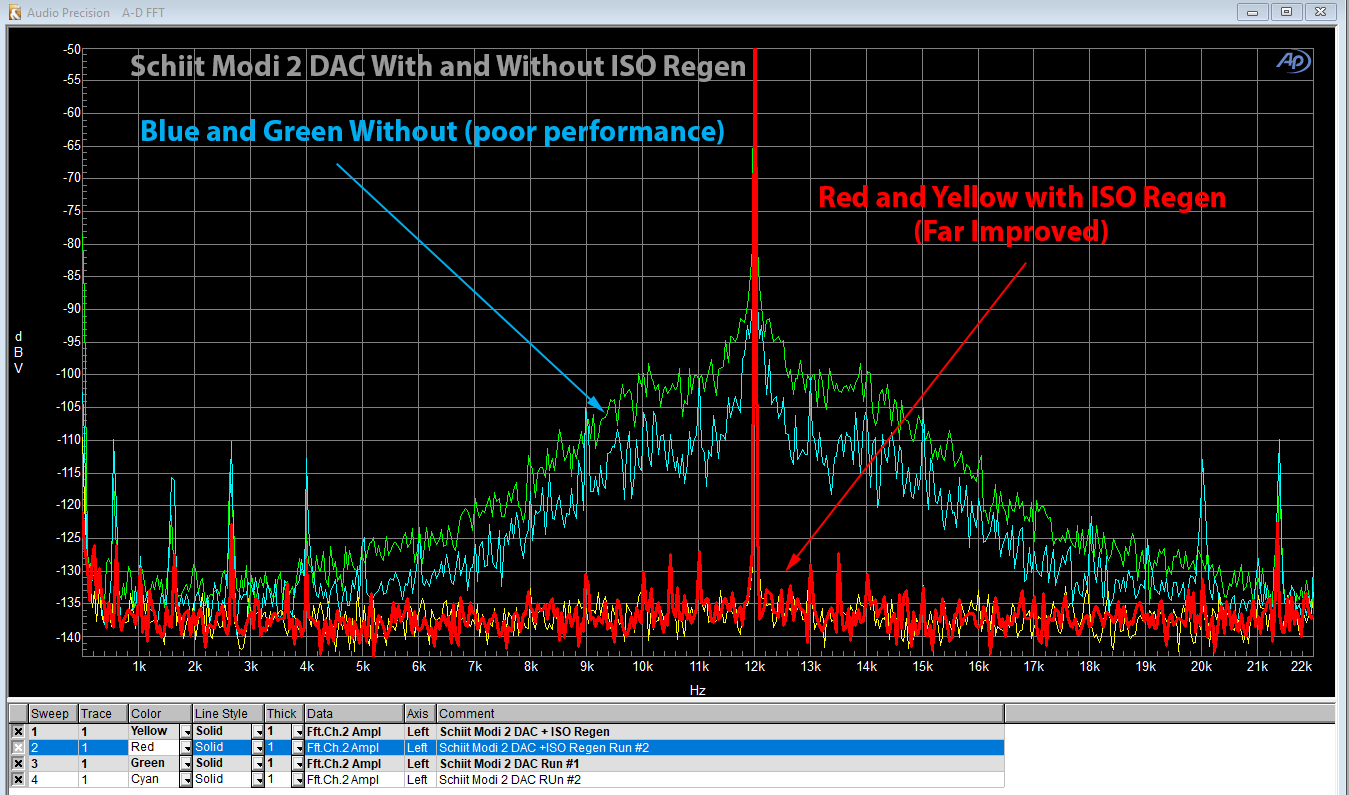Minimize the A-D FFT window
Viewport: 1349px width, 795px height.
click(1254, 12)
